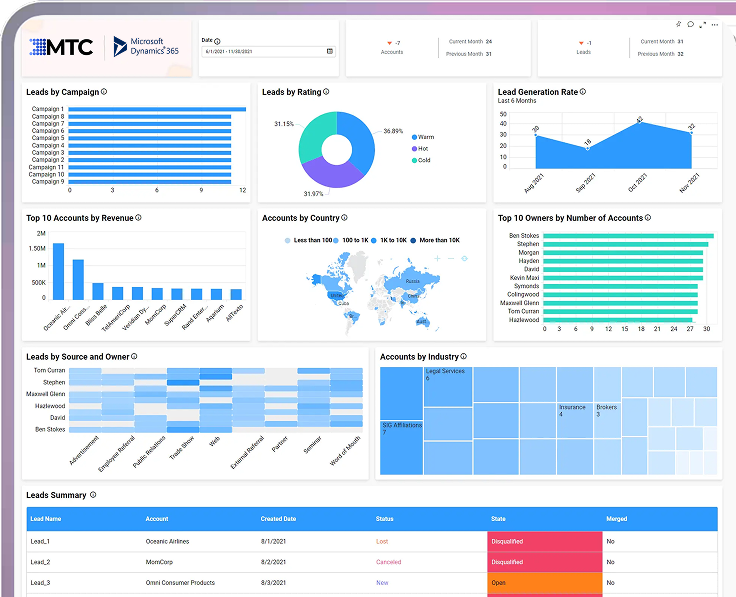Expand dashboard to fullscreen view
This screenshot has width=736, height=597.
[702, 24]
